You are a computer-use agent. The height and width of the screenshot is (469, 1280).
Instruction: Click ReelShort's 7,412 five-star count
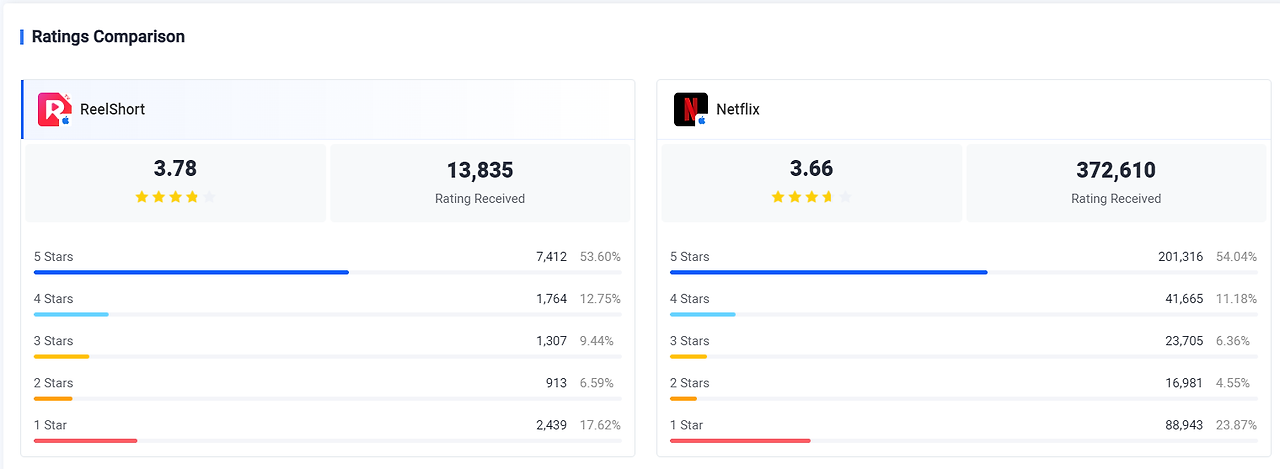[x=551, y=257]
